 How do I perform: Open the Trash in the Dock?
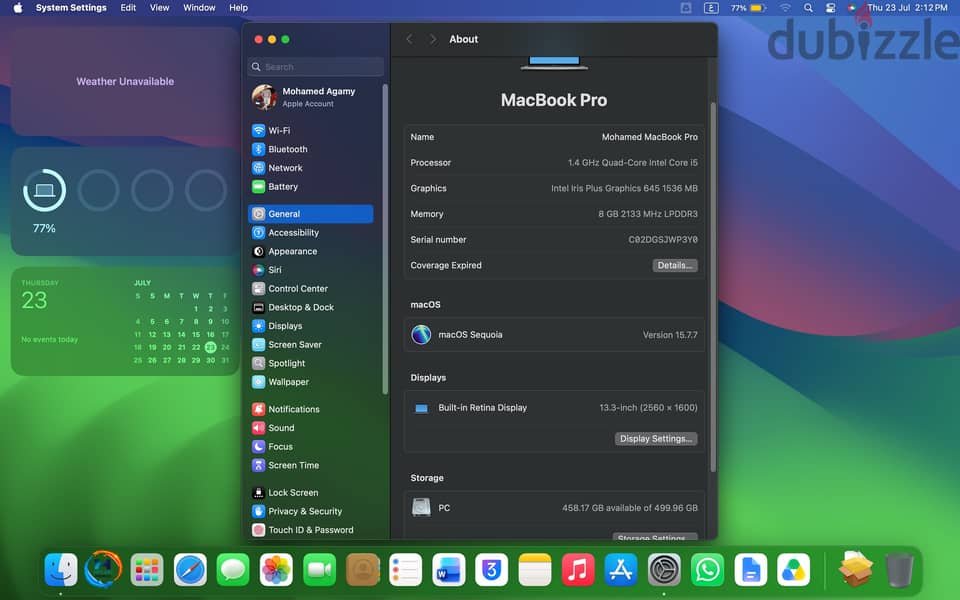coord(899,569)
